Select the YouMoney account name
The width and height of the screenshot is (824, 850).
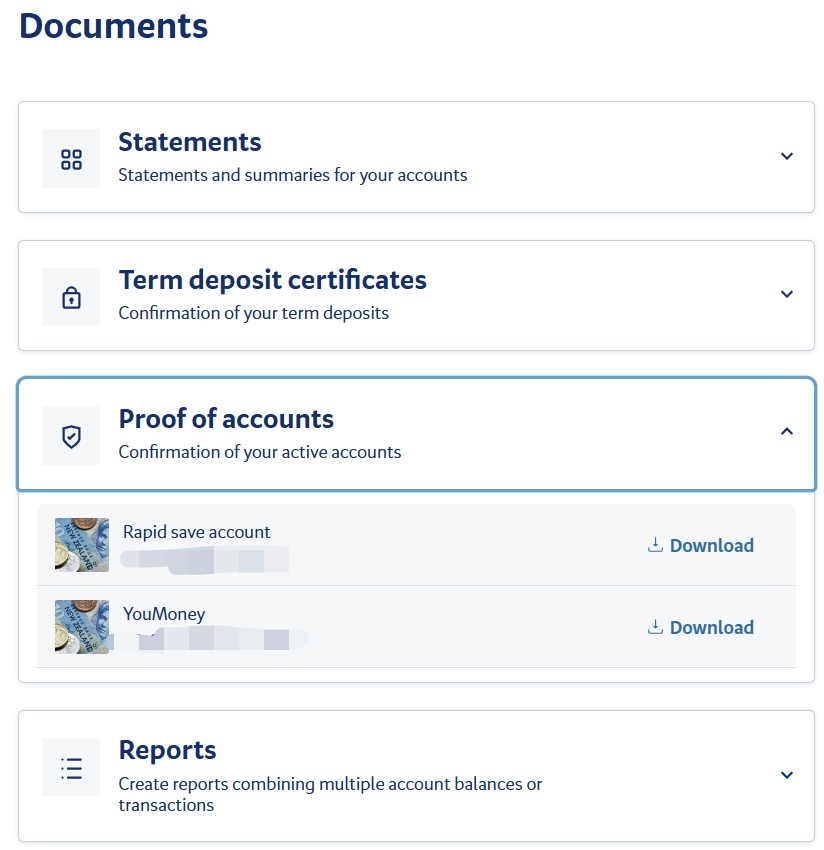[x=164, y=614]
